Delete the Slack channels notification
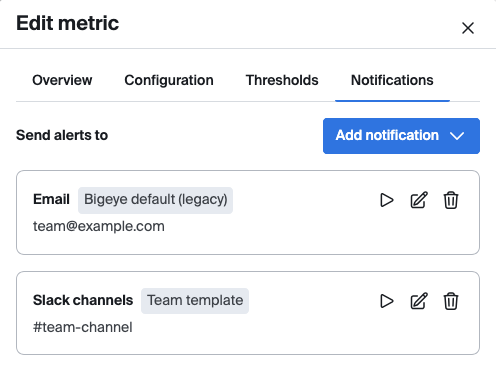The height and width of the screenshot is (367, 496). pyautogui.click(x=451, y=301)
